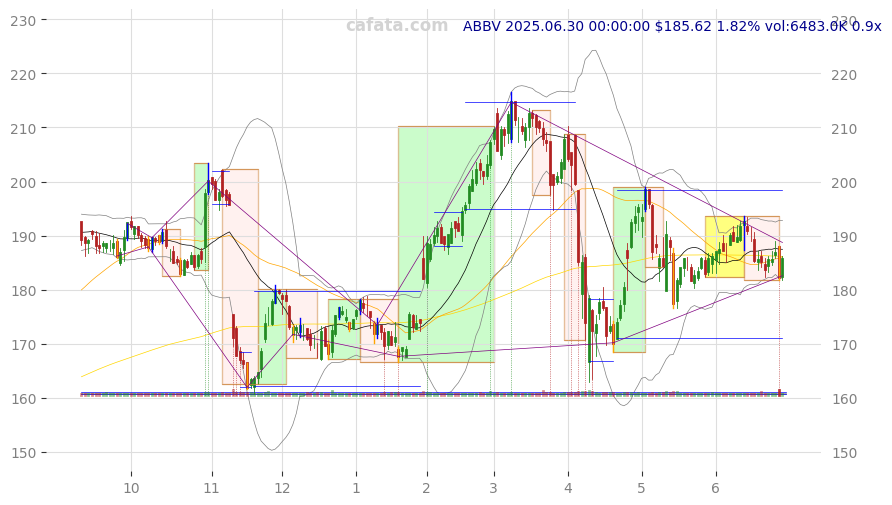Click the yellow shaded box near June
Image resolution: width=892 pixels, height=505 pixels.
[725, 247]
